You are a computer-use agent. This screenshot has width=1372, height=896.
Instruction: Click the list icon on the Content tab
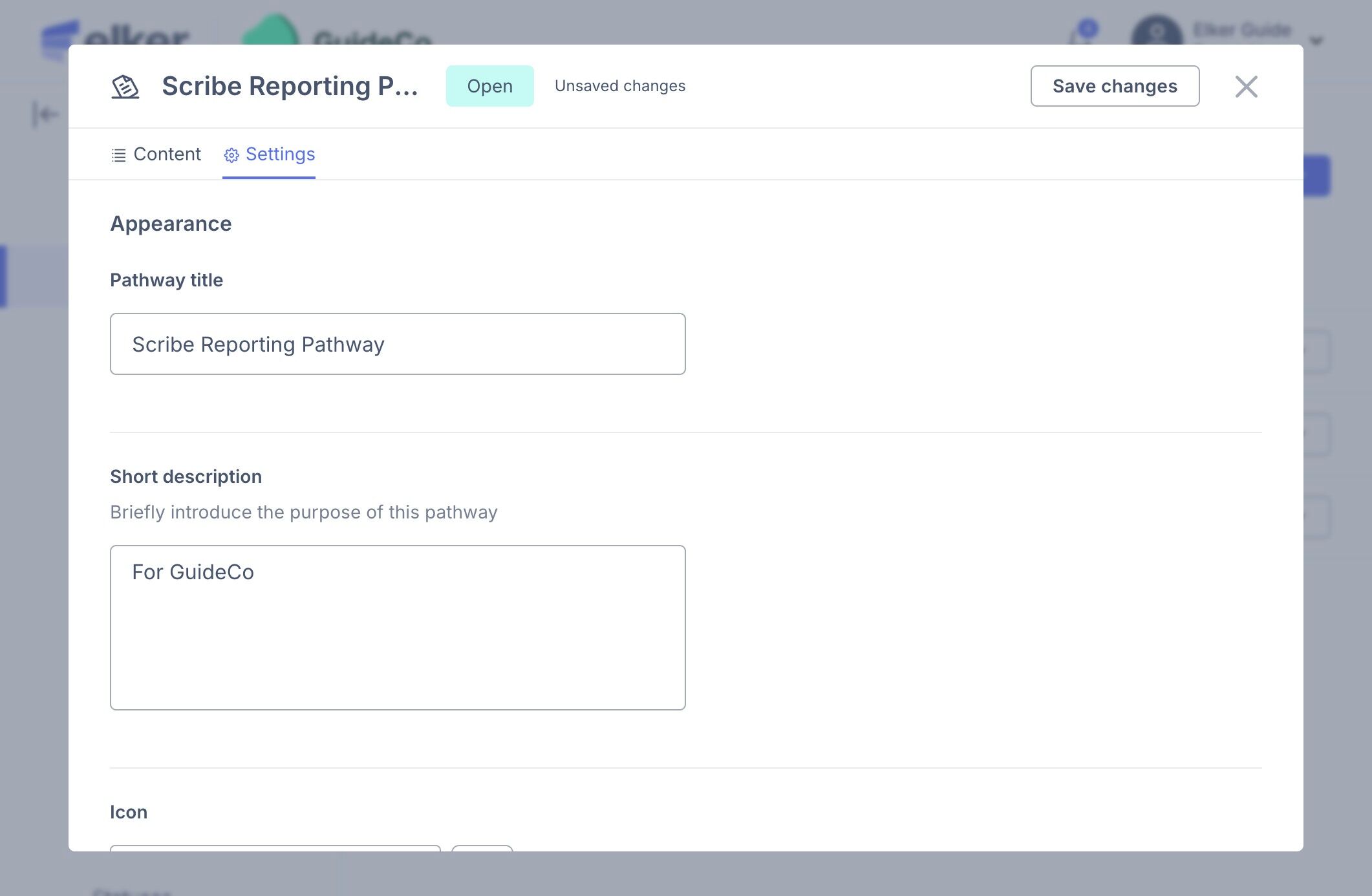[x=118, y=155]
